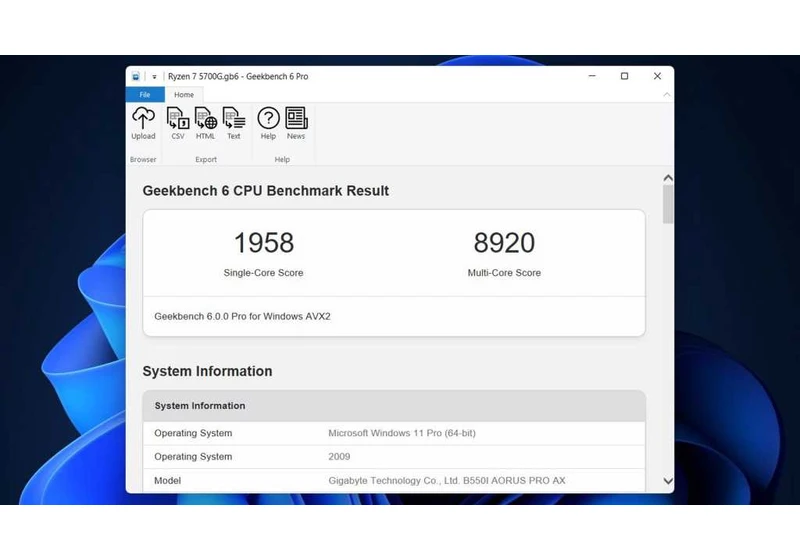Click the vertical scrollbar thumb

[x=668, y=204]
